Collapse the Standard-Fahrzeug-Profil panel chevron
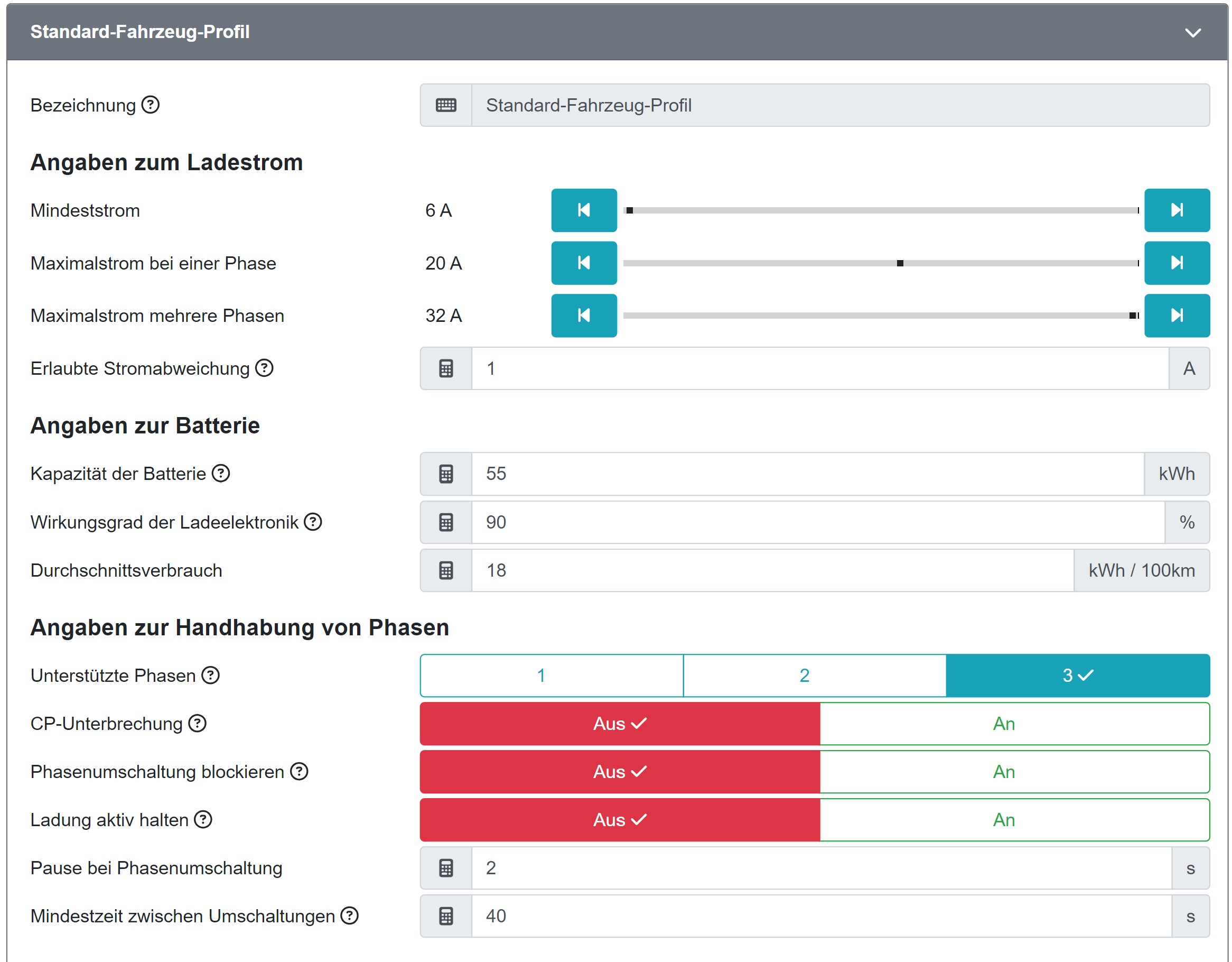 coord(1192,33)
